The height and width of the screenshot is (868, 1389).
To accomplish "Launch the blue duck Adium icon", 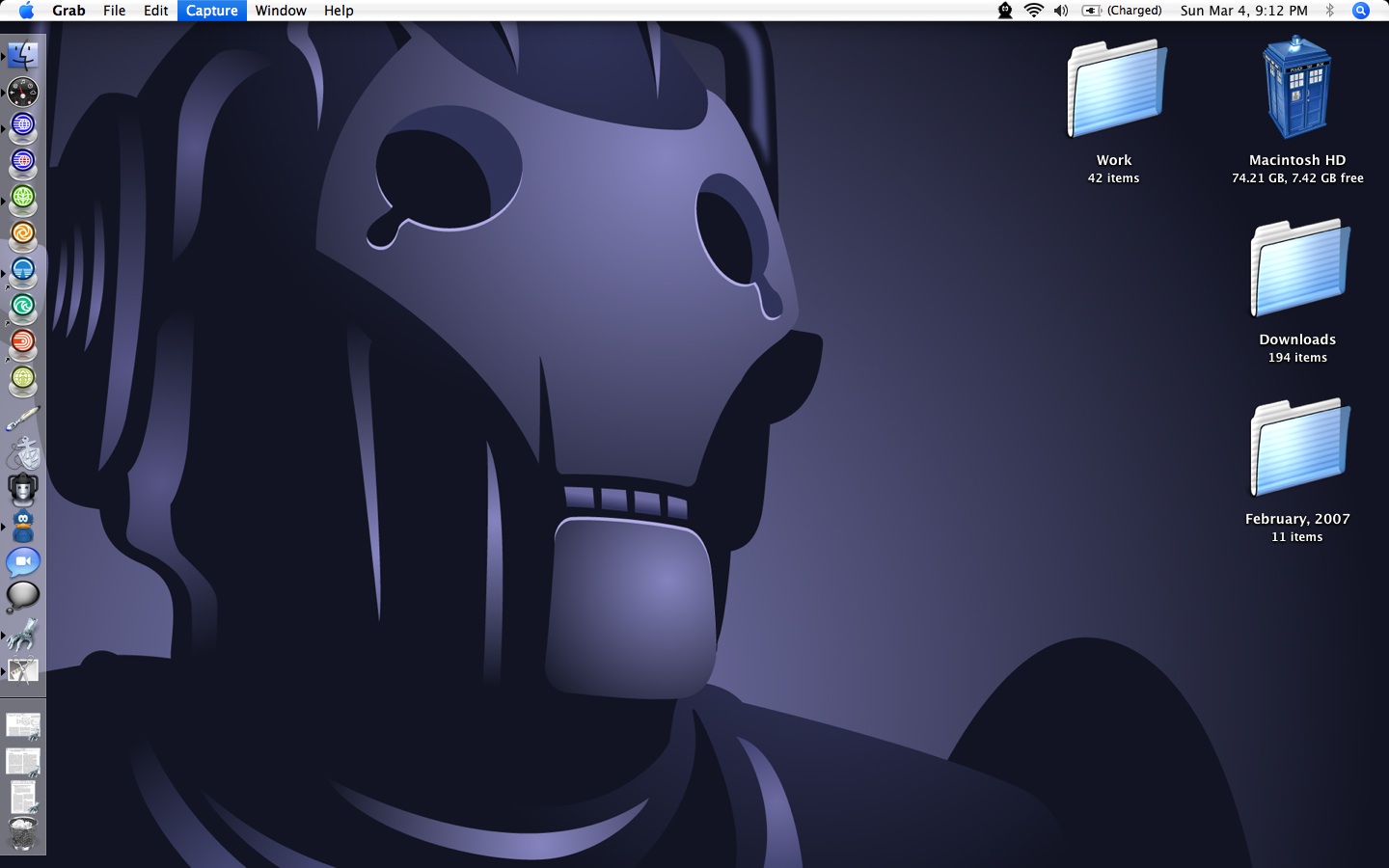I will pyautogui.click(x=23, y=527).
